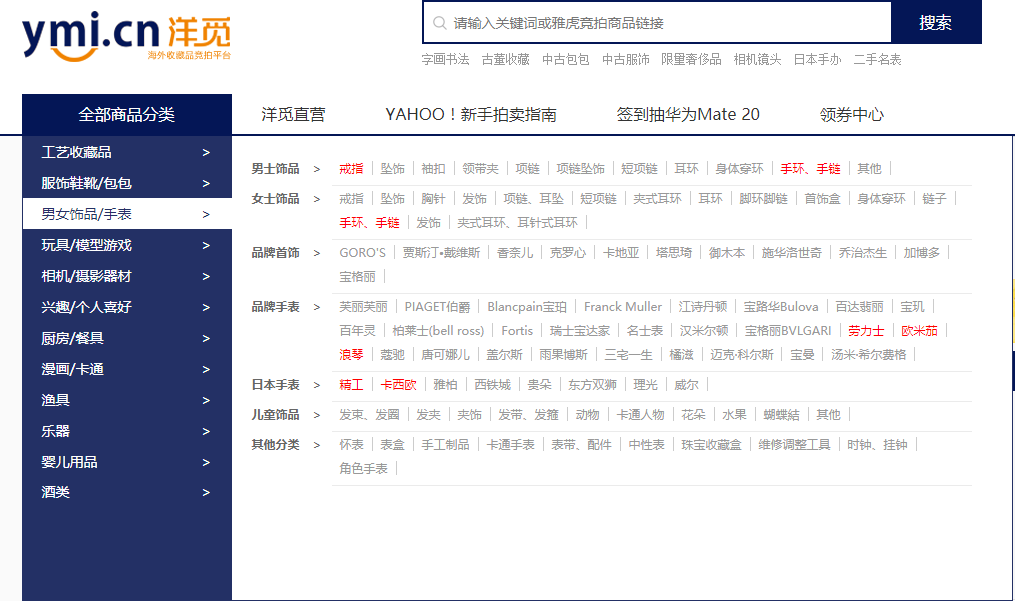
Task: Select 首饰盒 under 女士饰品
Action: tap(822, 199)
